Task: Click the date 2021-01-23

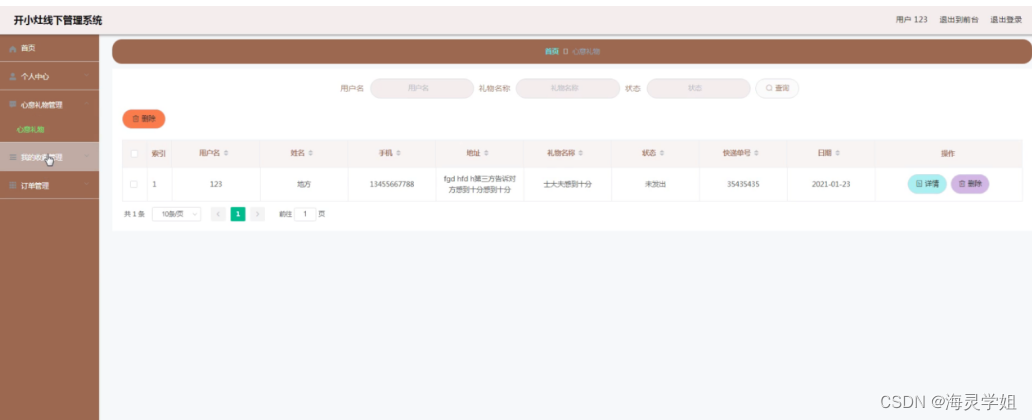Action: click(831, 184)
